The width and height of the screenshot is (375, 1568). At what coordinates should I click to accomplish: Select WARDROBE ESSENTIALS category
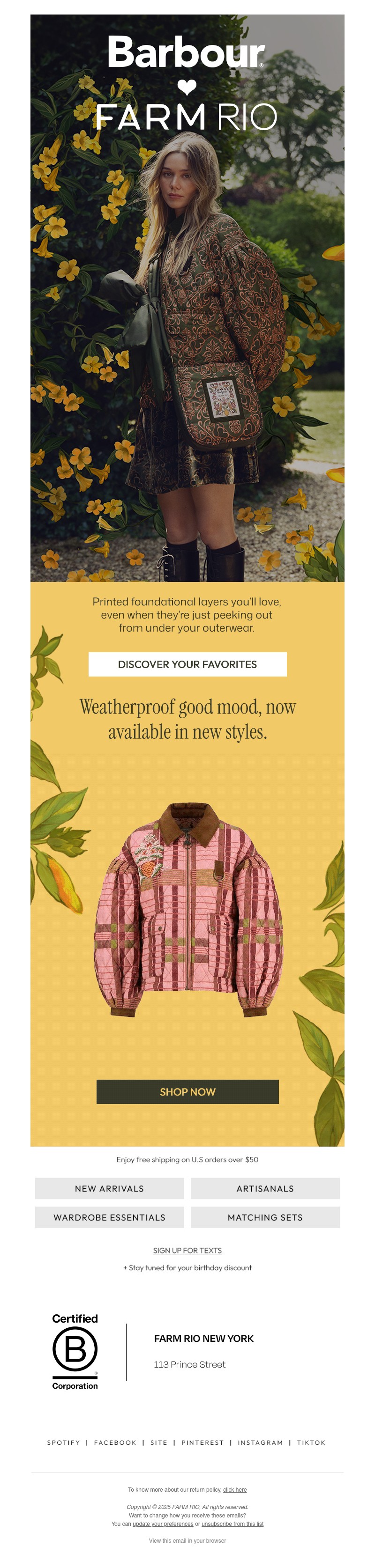(x=109, y=1217)
